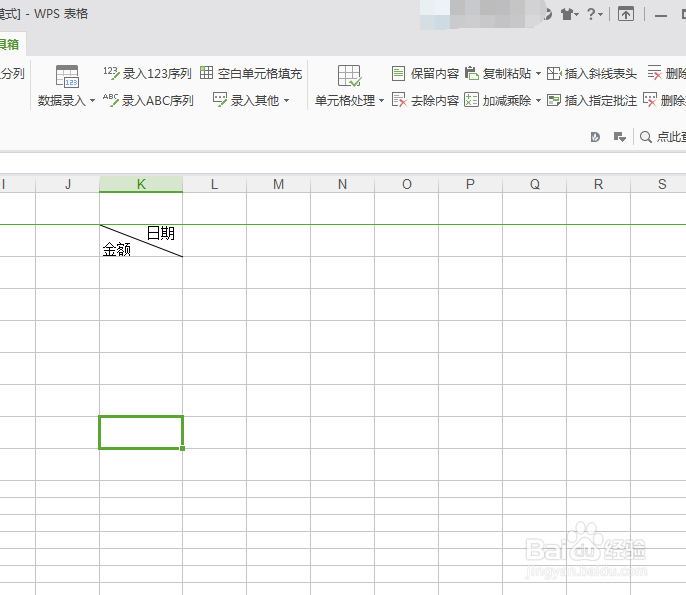Viewport: 686px width, 595px height.
Task: Select column M header
Action: 279,184
